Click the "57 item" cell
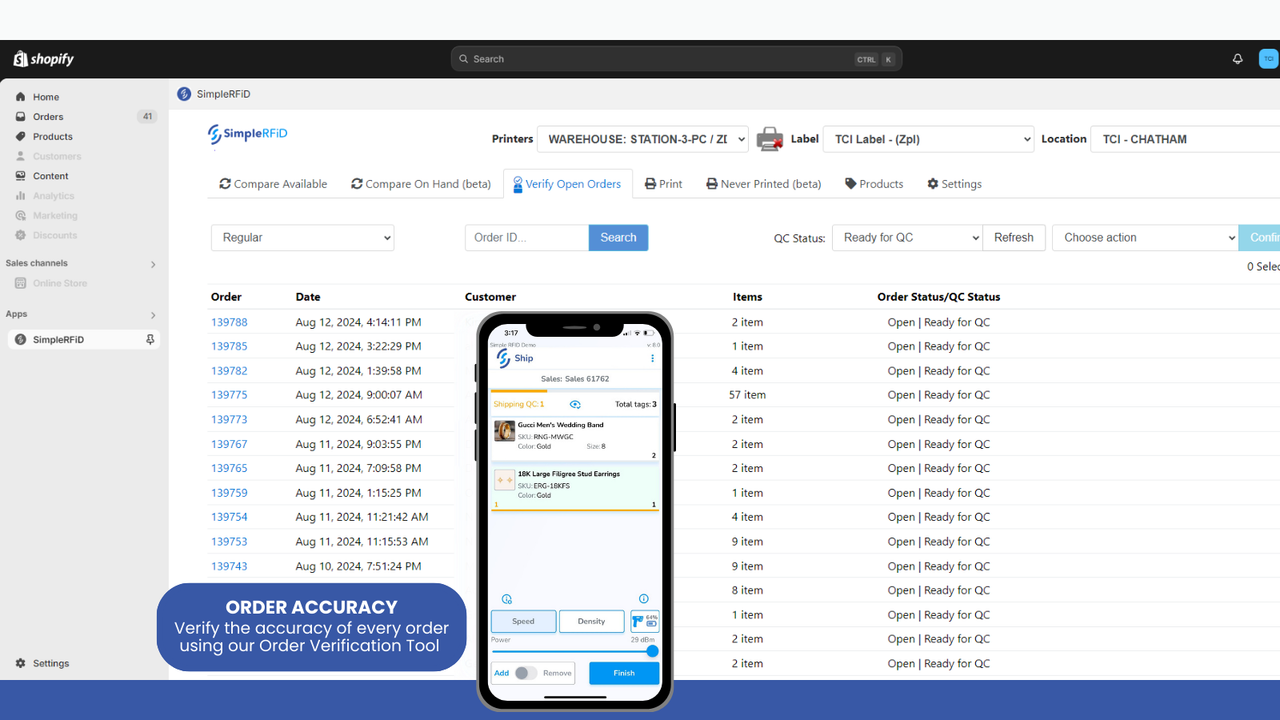 [747, 395]
